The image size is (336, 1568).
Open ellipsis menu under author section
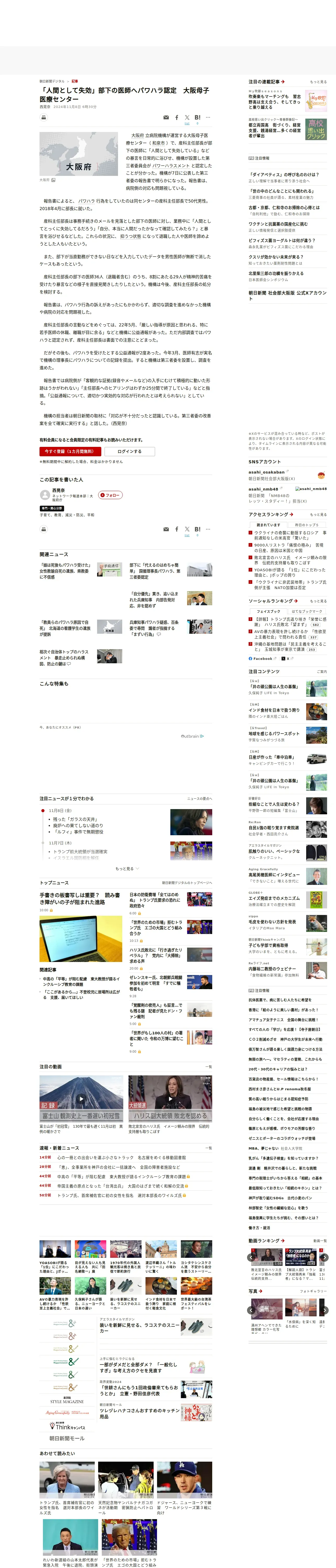208,529
